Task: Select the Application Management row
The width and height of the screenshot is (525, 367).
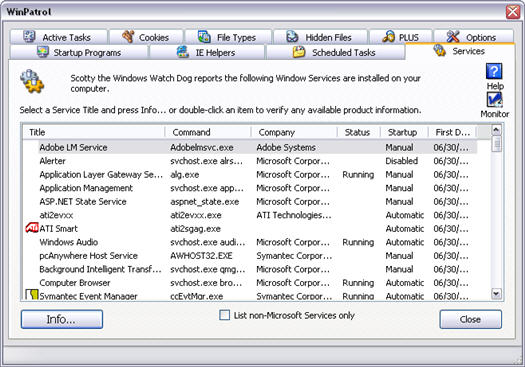Action: (250, 188)
